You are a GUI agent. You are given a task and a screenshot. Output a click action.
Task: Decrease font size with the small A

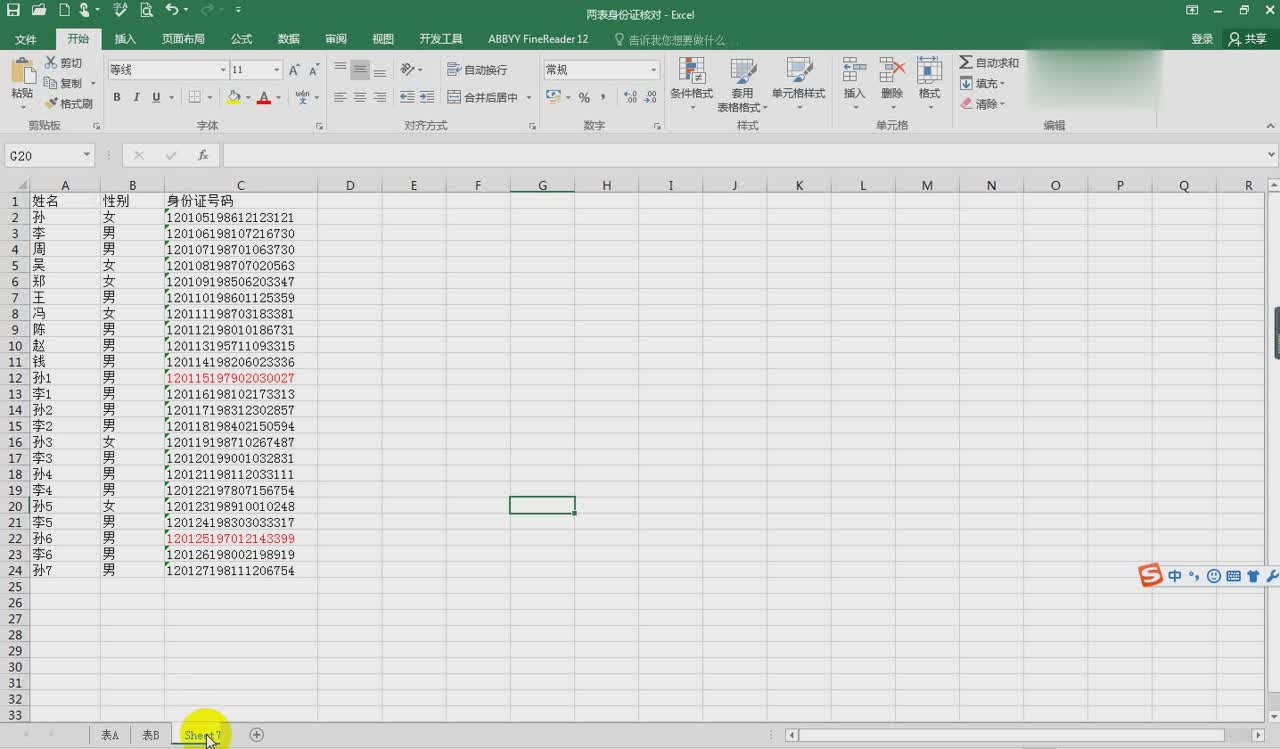click(x=314, y=70)
